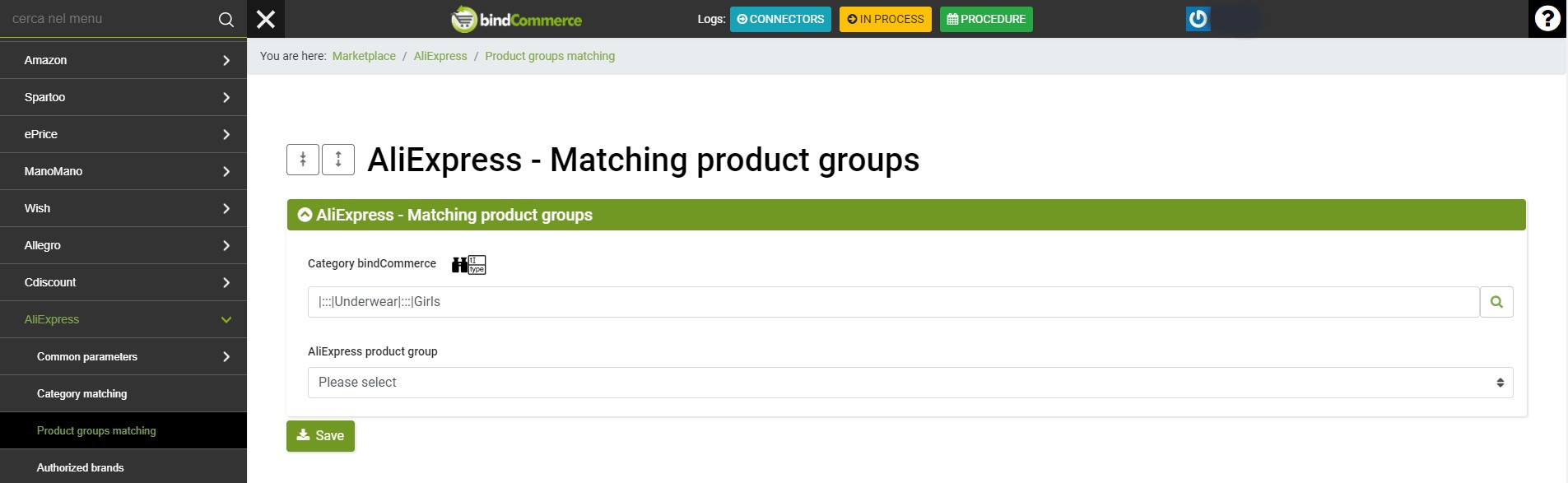
Task: Open the Connectors logs button
Action: 780,19
